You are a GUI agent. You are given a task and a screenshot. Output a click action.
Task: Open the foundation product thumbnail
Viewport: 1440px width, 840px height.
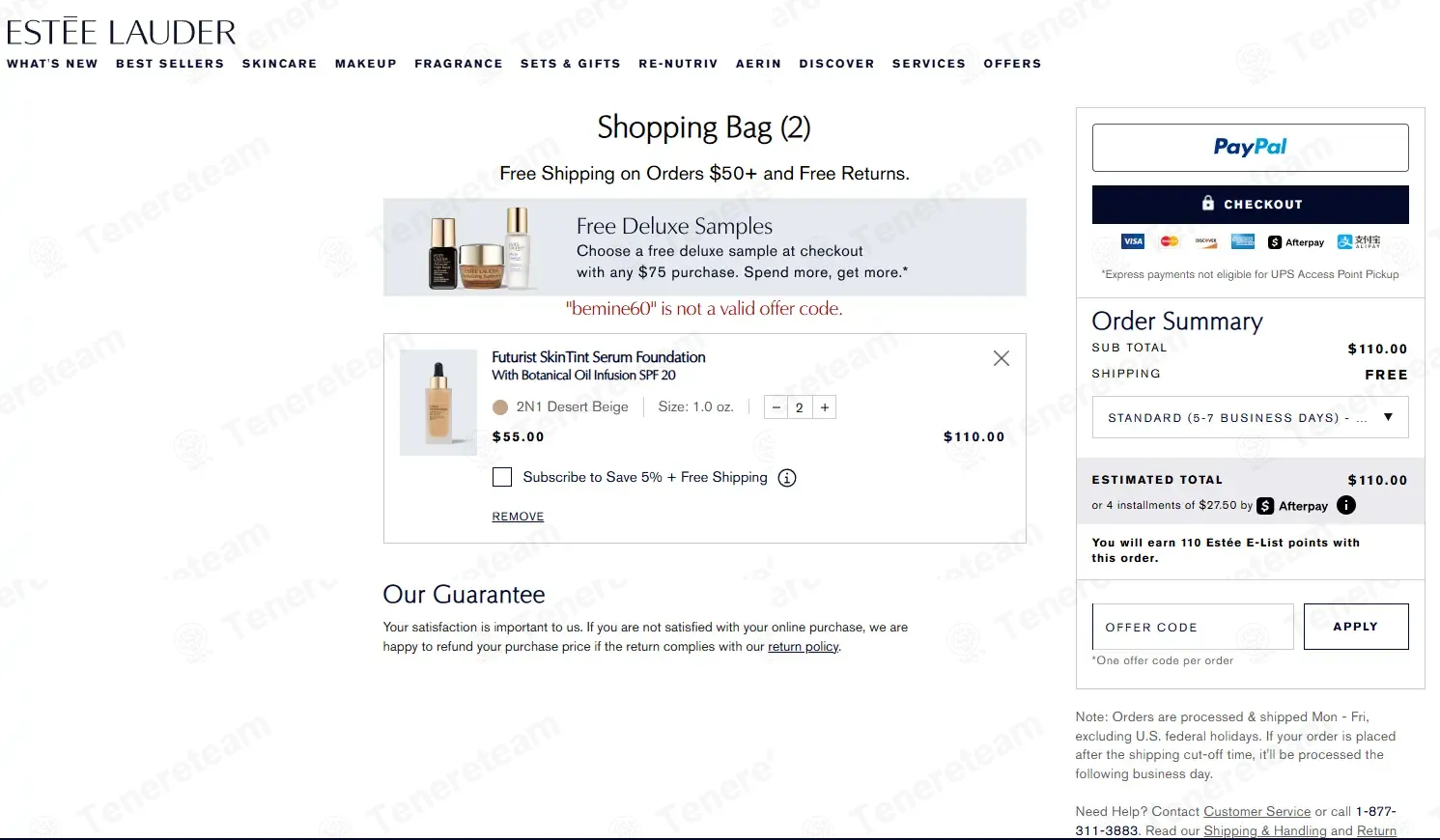[438, 403]
